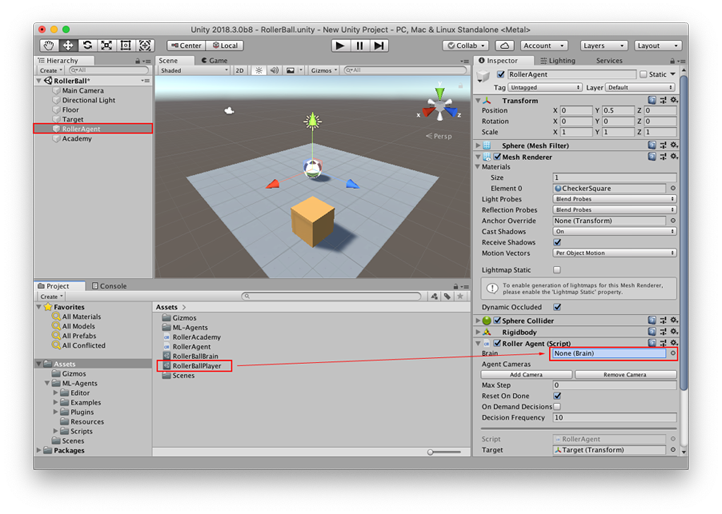Expand the Rigidbody component
Image resolution: width=722 pixels, height=514 pixels.
478,332
